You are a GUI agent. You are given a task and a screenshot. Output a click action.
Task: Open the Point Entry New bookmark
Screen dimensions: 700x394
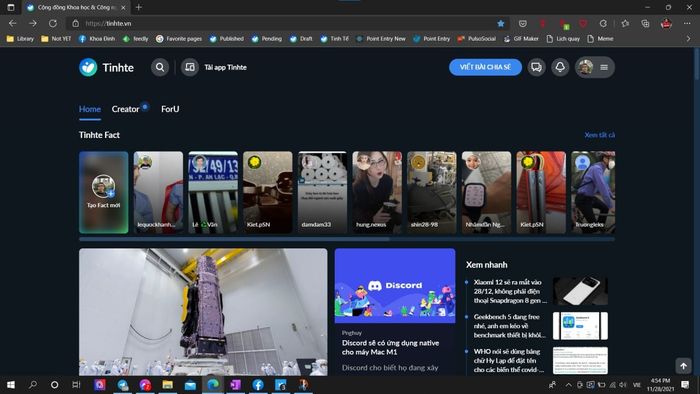(381, 39)
